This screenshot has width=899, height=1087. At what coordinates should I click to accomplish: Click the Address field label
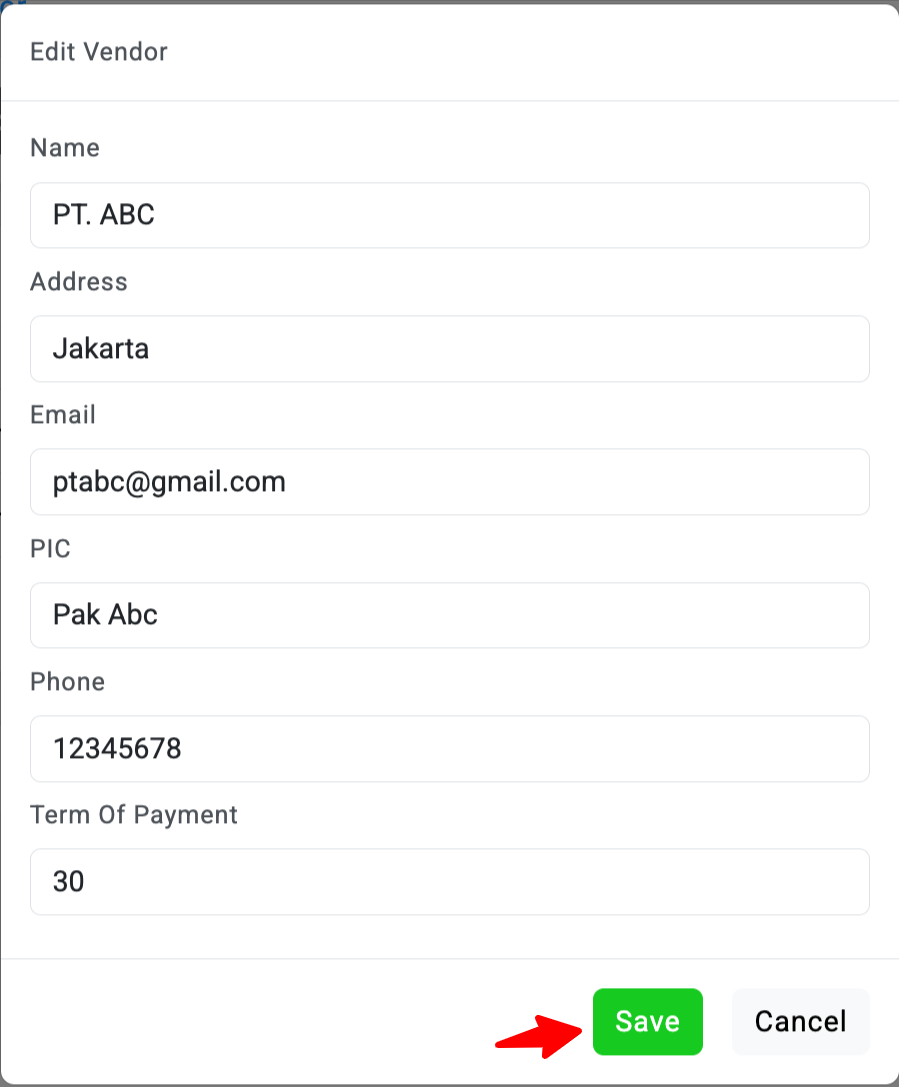[x=79, y=282]
